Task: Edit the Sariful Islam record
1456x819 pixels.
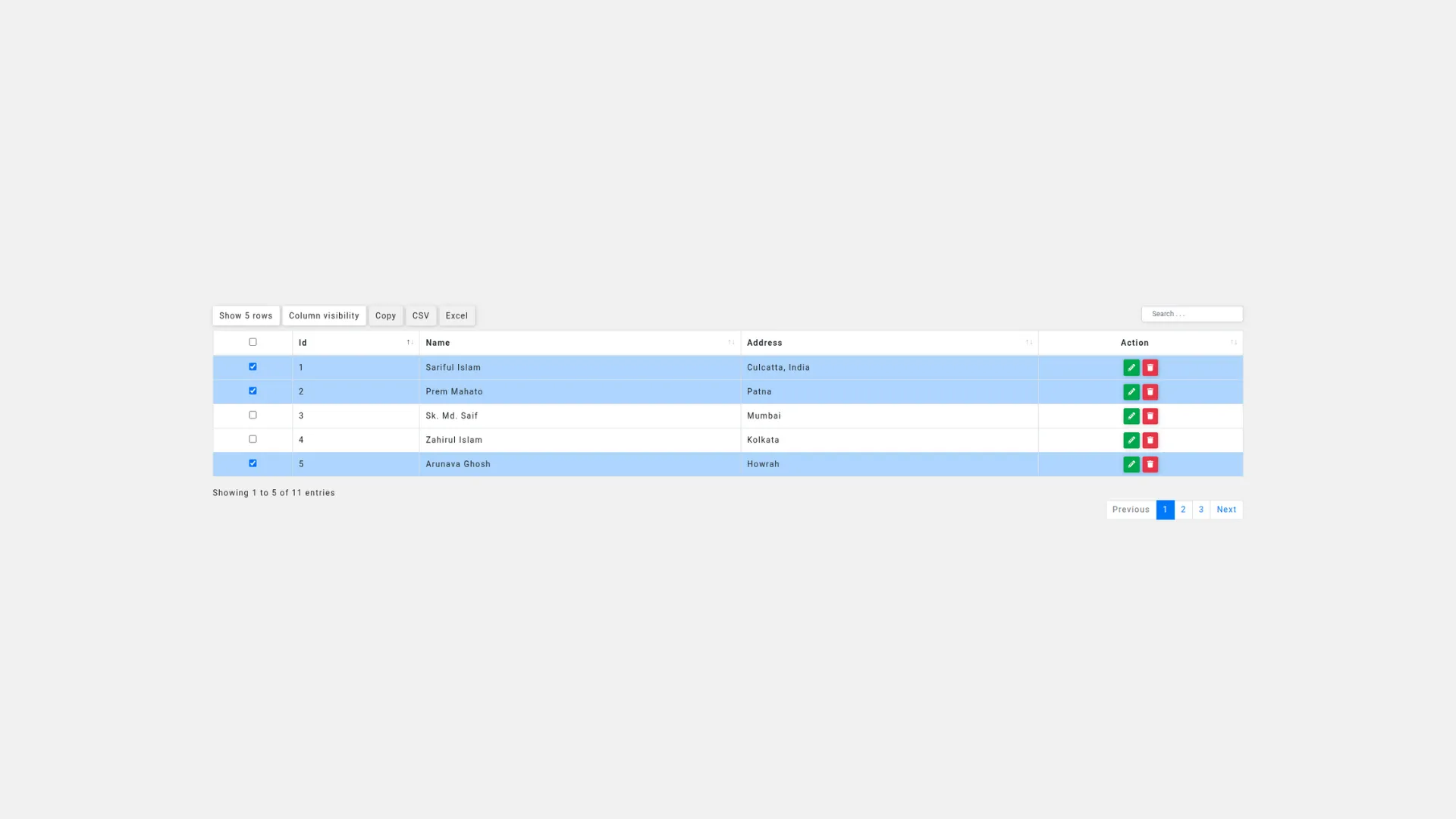Action: pos(1131,367)
